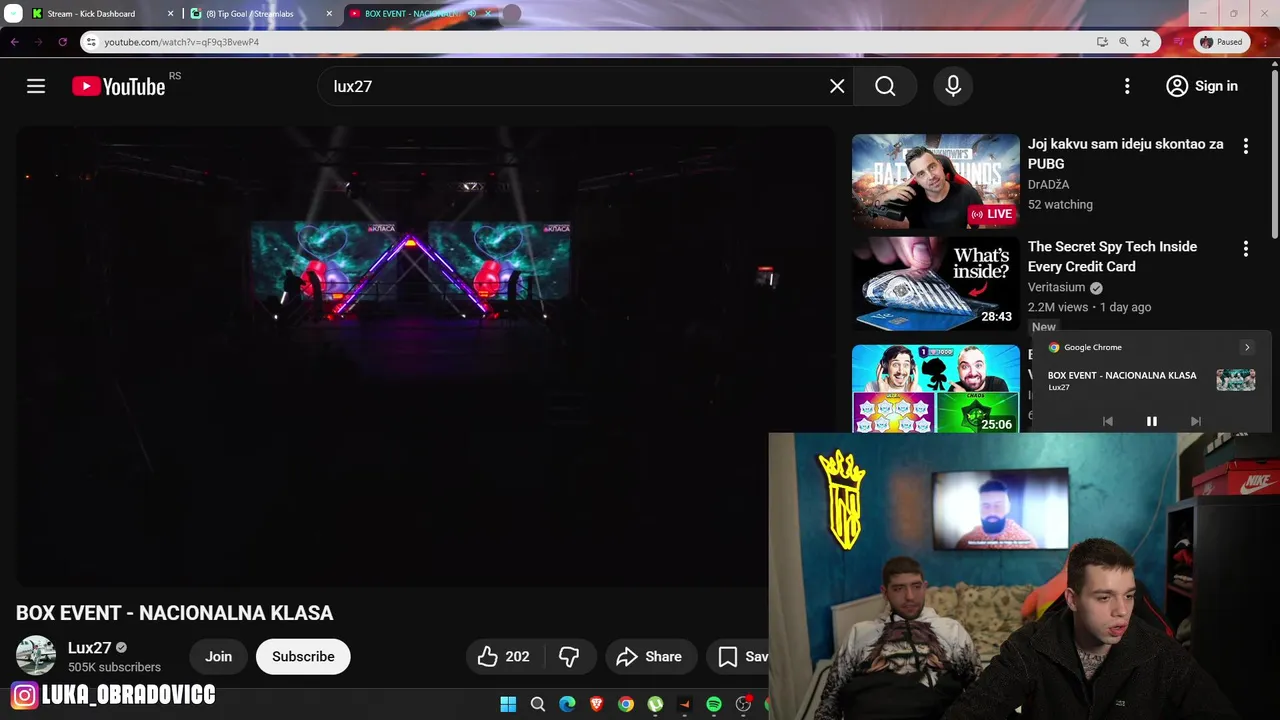The image size is (1280, 720).
Task: Expand the Google Chrome media popup arrow
Action: (1246, 347)
